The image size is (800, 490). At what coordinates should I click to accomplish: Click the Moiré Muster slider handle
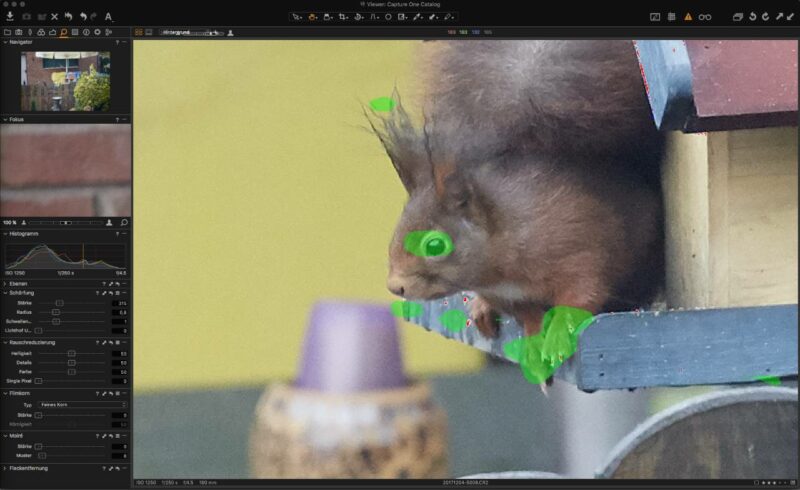click(42, 455)
